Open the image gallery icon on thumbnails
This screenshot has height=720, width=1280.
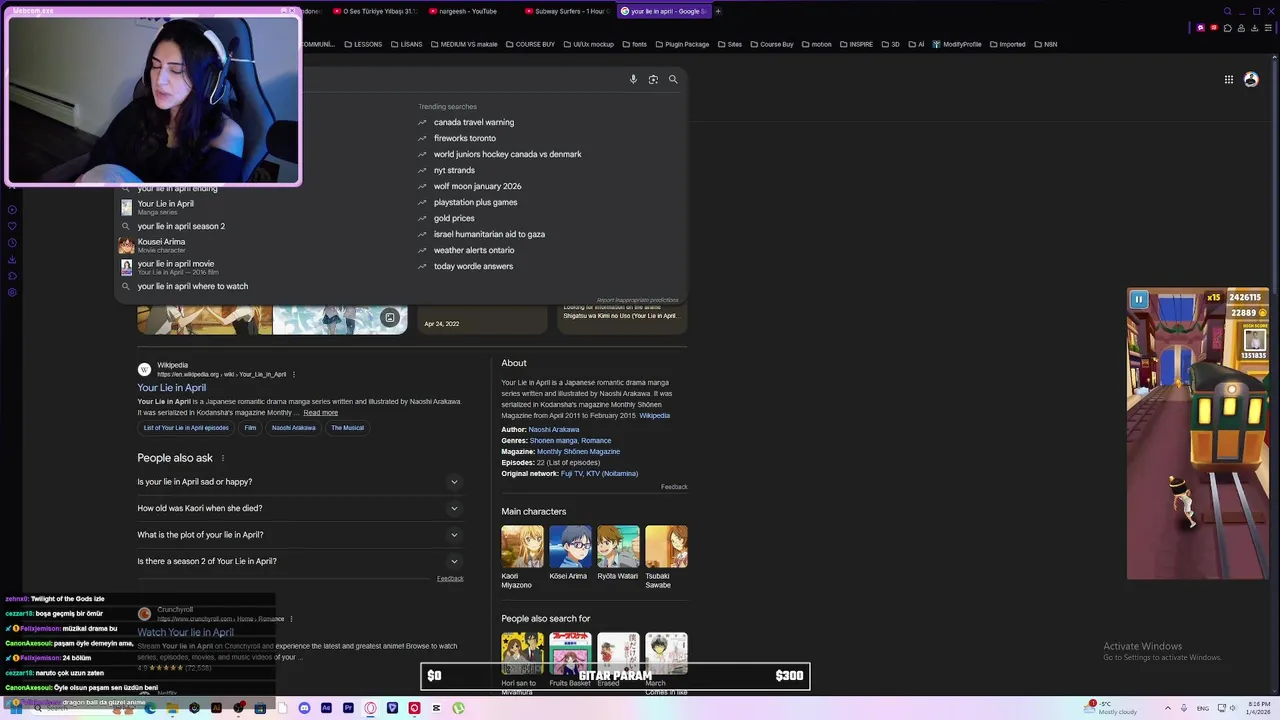[x=390, y=318]
